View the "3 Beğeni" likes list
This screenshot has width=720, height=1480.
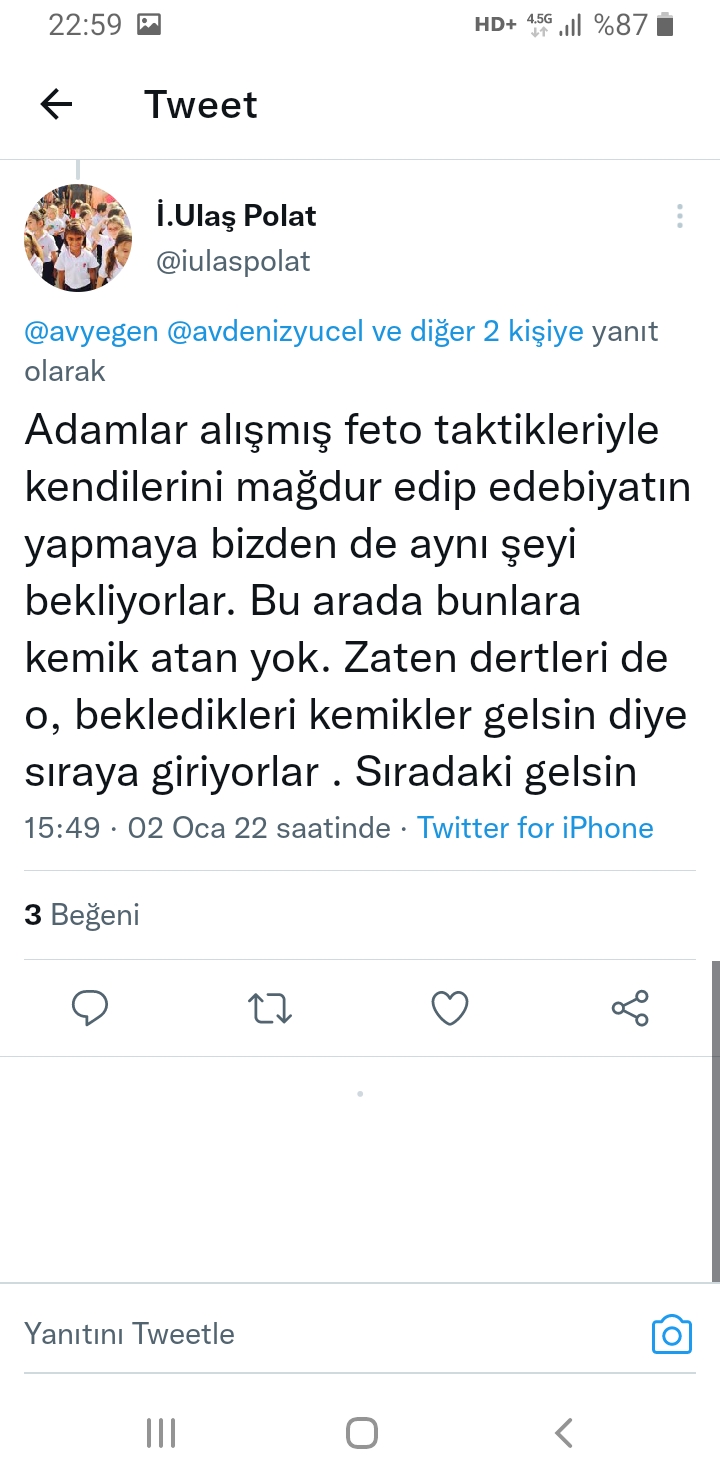point(82,915)
